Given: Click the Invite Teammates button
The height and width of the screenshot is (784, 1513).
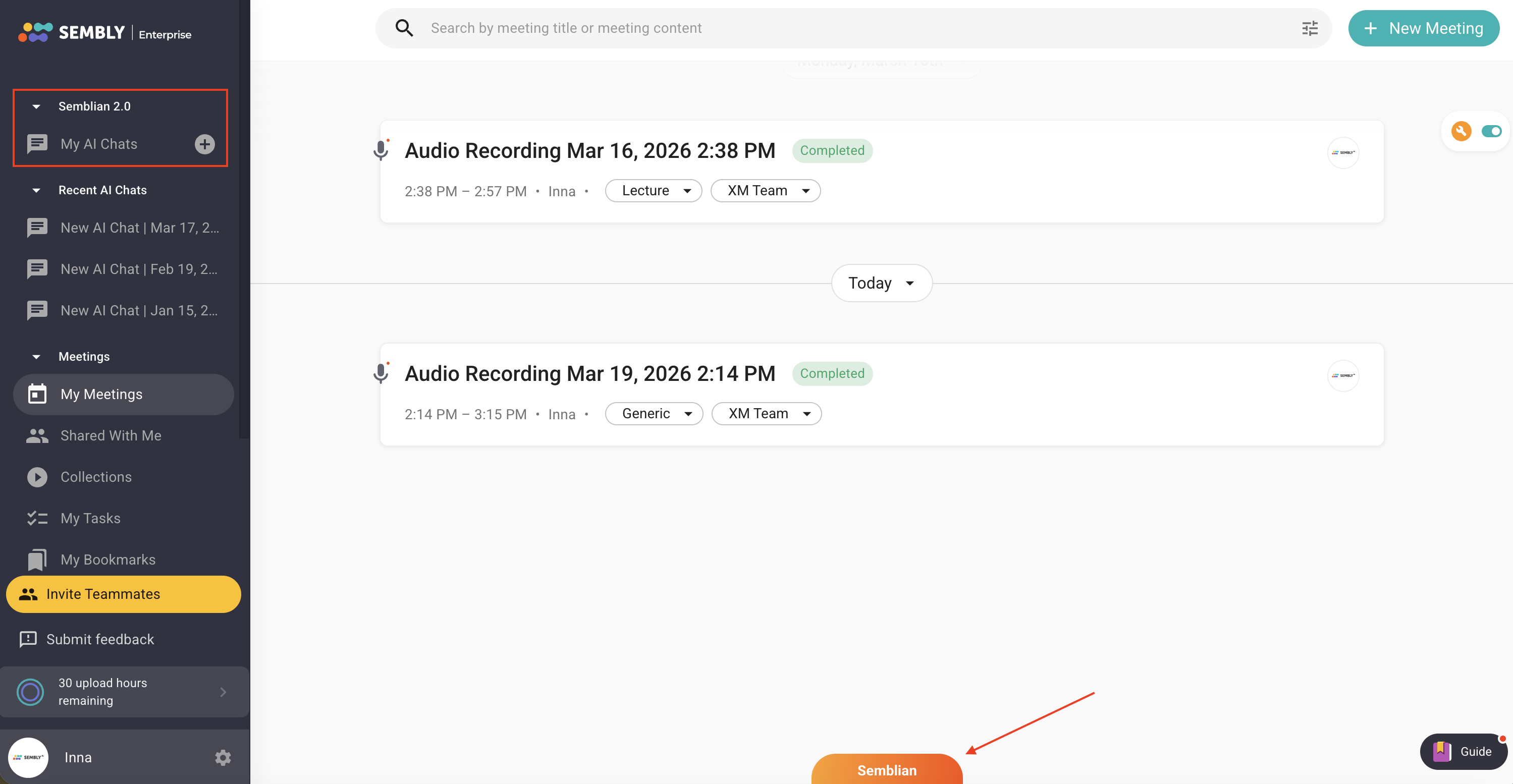Looking at the screenshot, I should (123, 594).
